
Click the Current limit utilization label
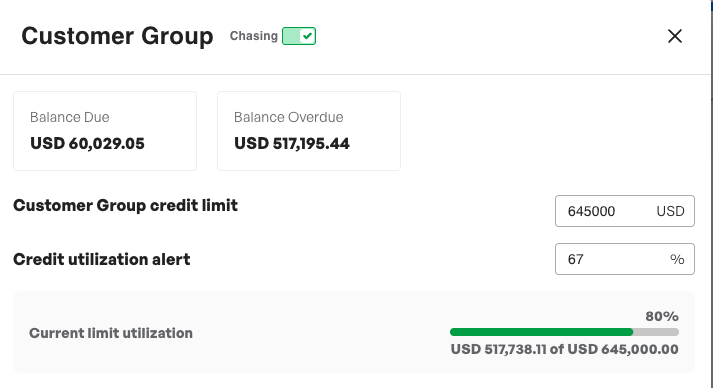coord(111,333)
